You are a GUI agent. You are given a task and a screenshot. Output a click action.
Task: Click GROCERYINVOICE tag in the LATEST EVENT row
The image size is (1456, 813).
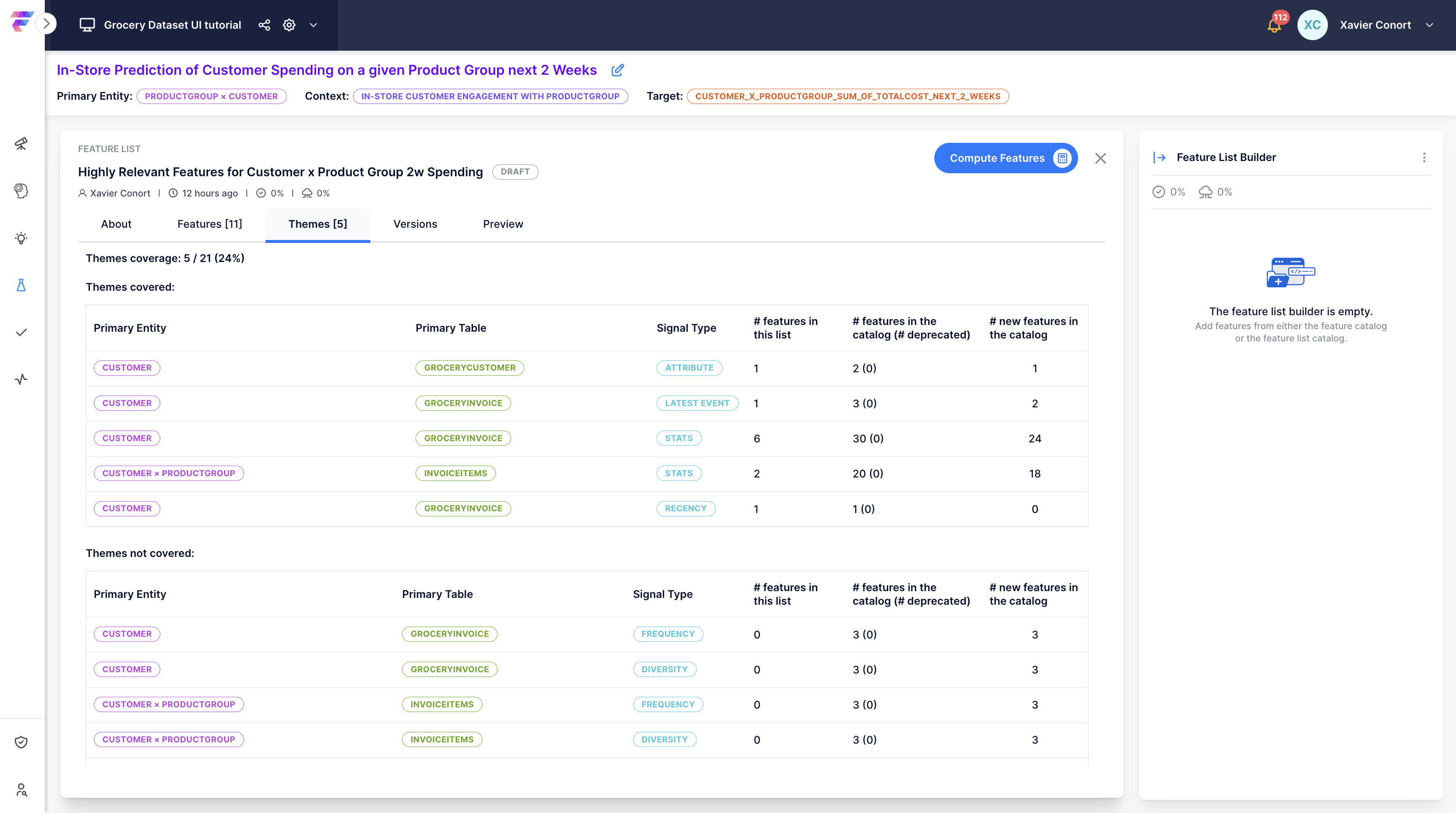coord(463,404)
